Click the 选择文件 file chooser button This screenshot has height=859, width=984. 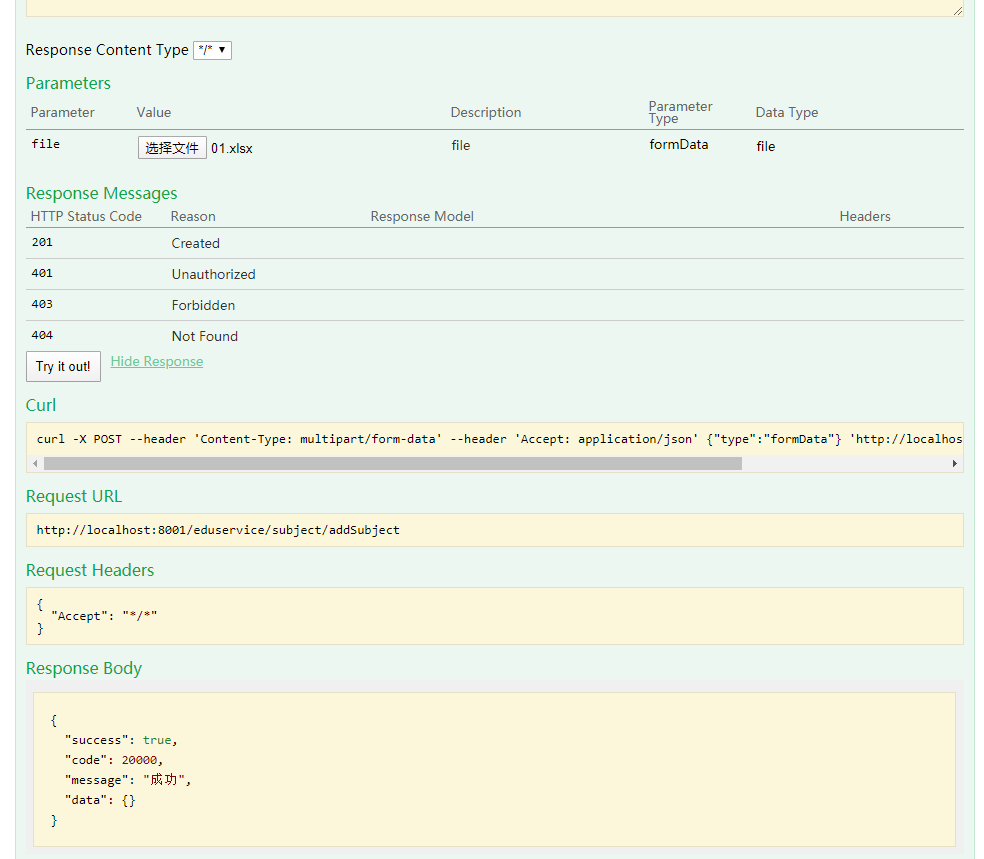172,148
